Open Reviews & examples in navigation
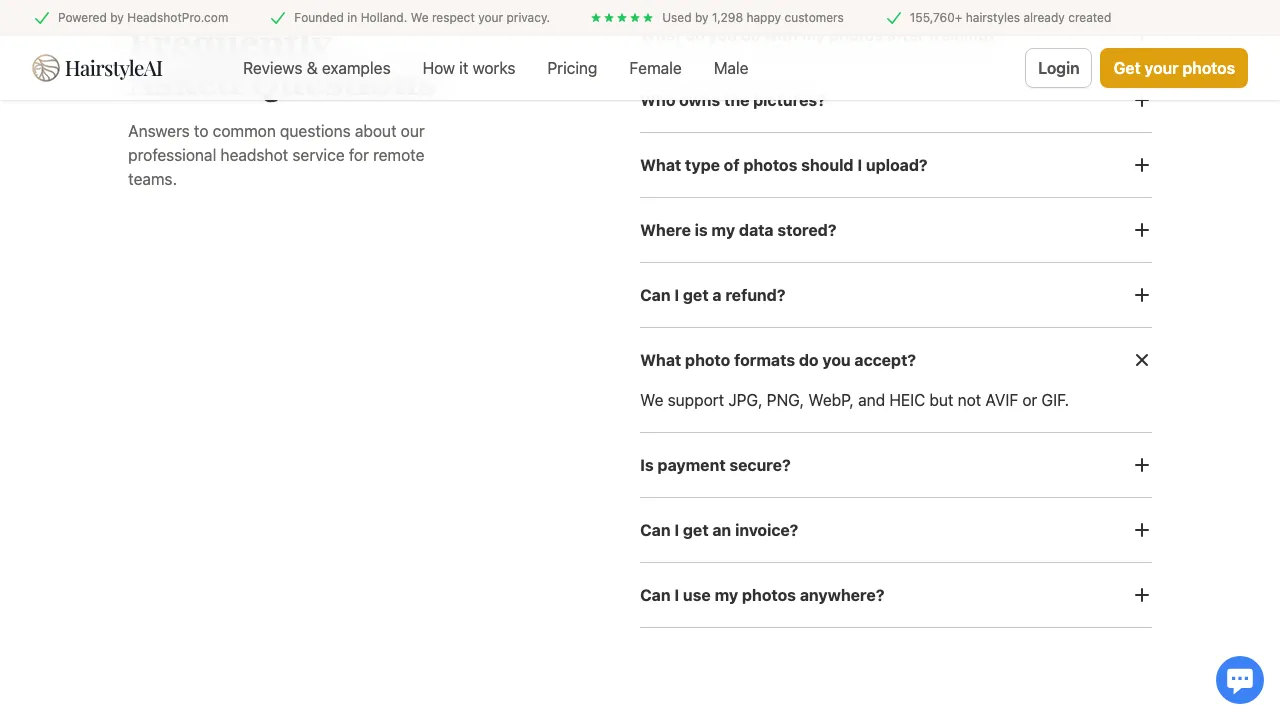Viewport: 1280px width, 720px height. point(316,68)
